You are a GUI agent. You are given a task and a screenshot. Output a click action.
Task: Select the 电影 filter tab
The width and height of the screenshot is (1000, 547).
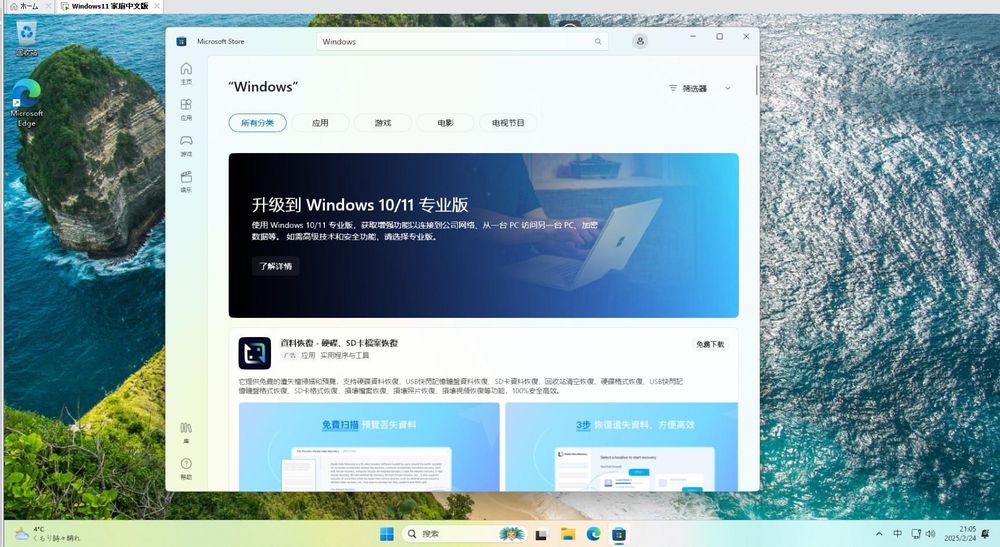(x=445, y=123)
